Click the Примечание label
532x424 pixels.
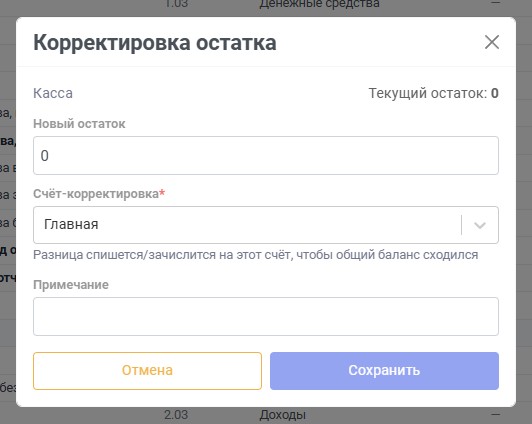pyautogui.click(x=71, y=285)
